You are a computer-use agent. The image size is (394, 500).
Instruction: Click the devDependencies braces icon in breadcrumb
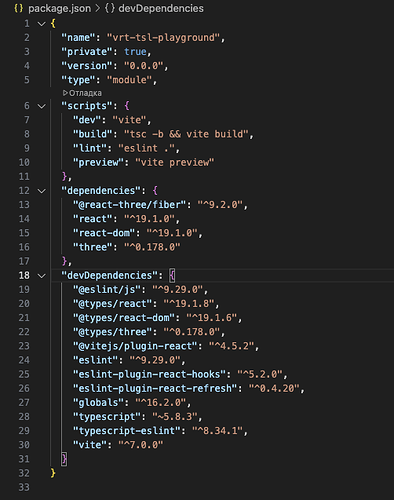pos(110,8)
